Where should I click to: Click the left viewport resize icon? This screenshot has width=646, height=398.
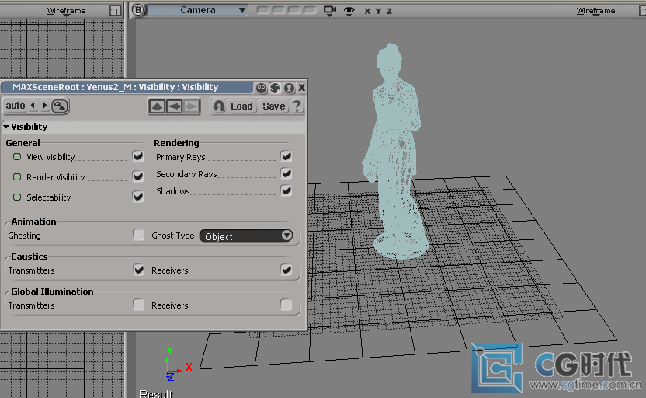[x=115, y=11]
